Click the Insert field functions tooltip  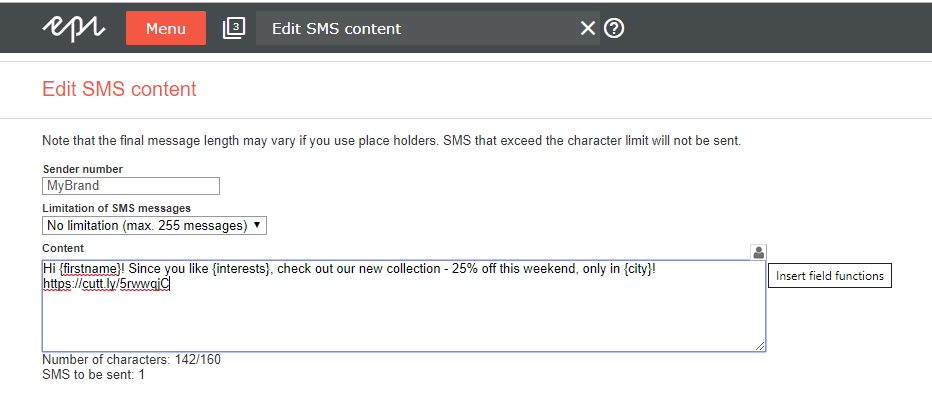[830, 276]
